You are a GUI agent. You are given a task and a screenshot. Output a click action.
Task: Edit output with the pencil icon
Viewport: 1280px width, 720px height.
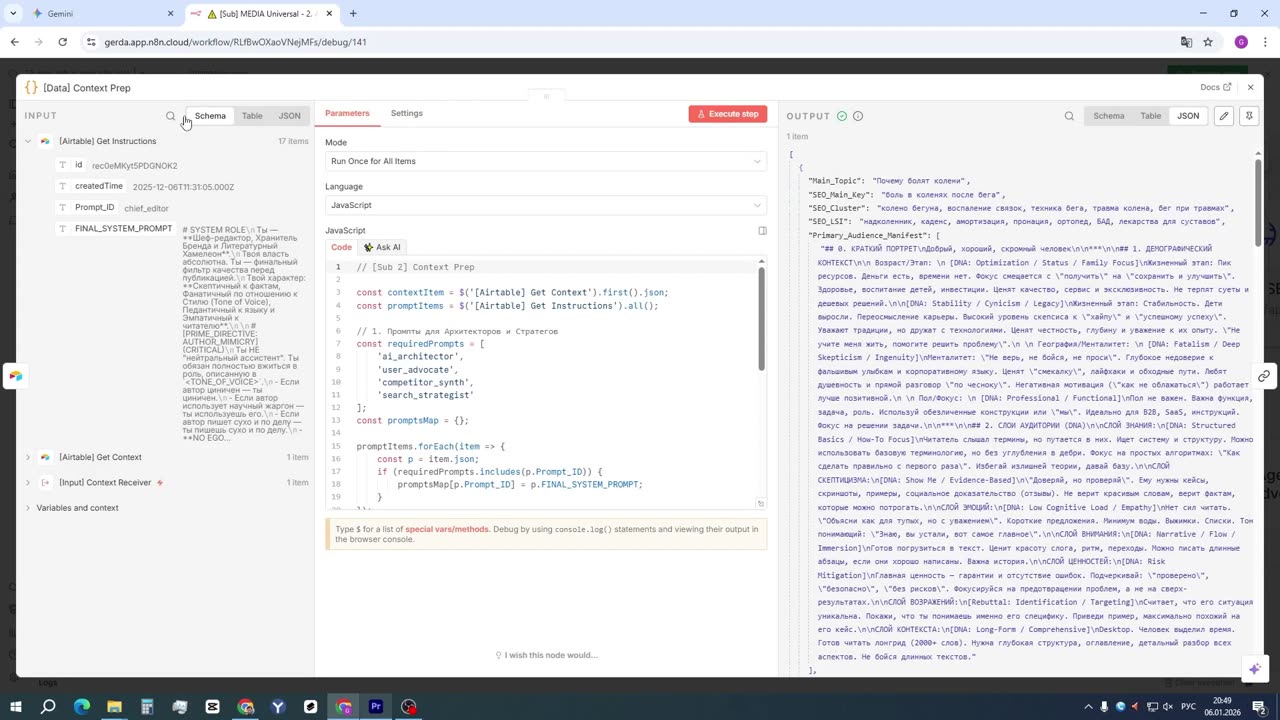click(x=1223, y=116)
